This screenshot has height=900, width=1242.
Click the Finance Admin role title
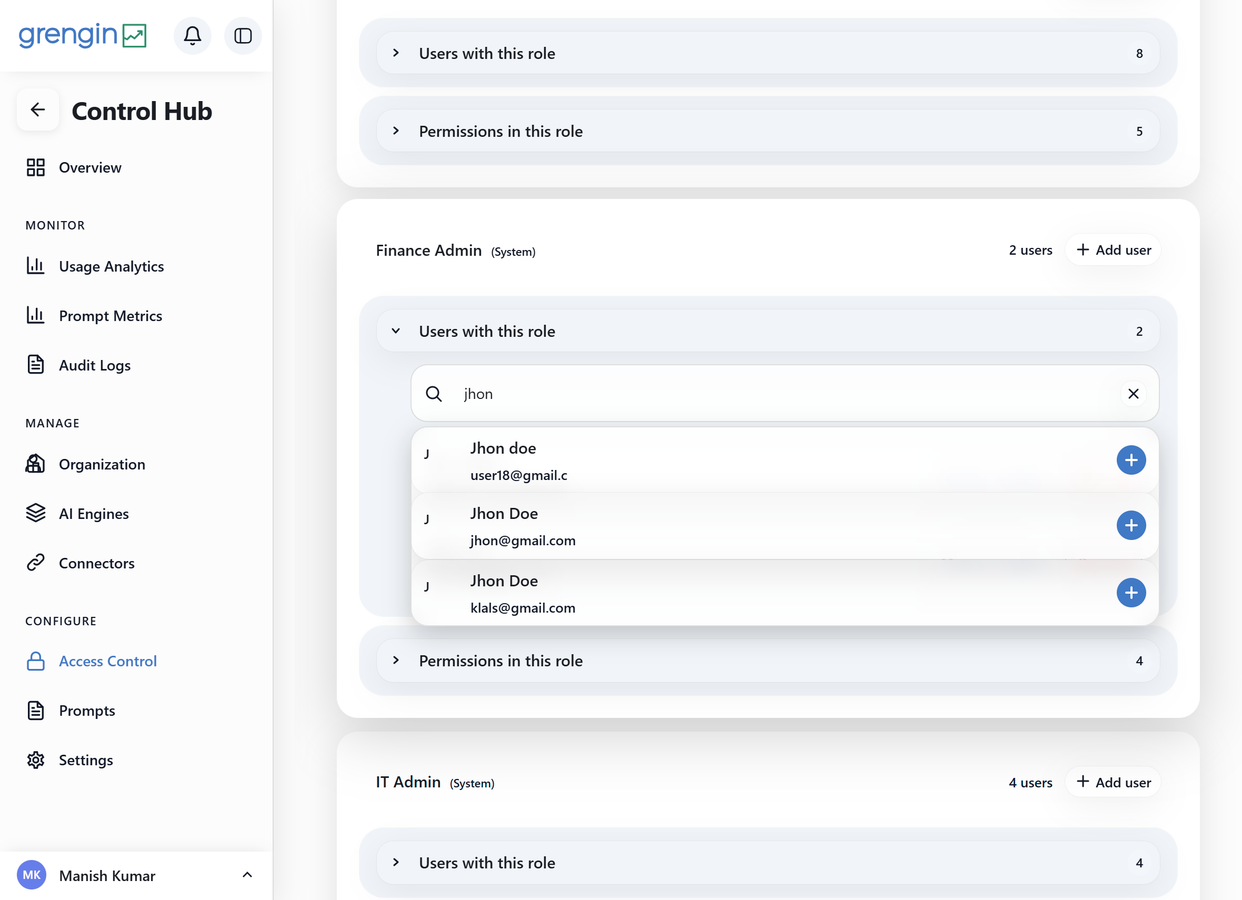[429, 250]
